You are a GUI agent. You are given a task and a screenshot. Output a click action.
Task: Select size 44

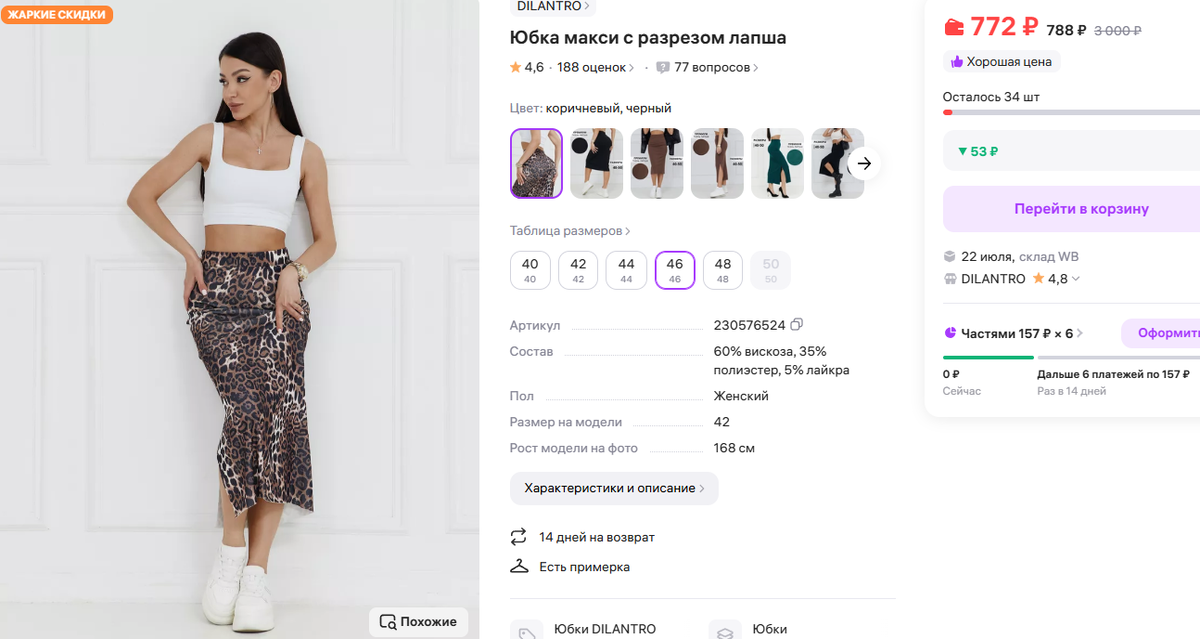626,270
